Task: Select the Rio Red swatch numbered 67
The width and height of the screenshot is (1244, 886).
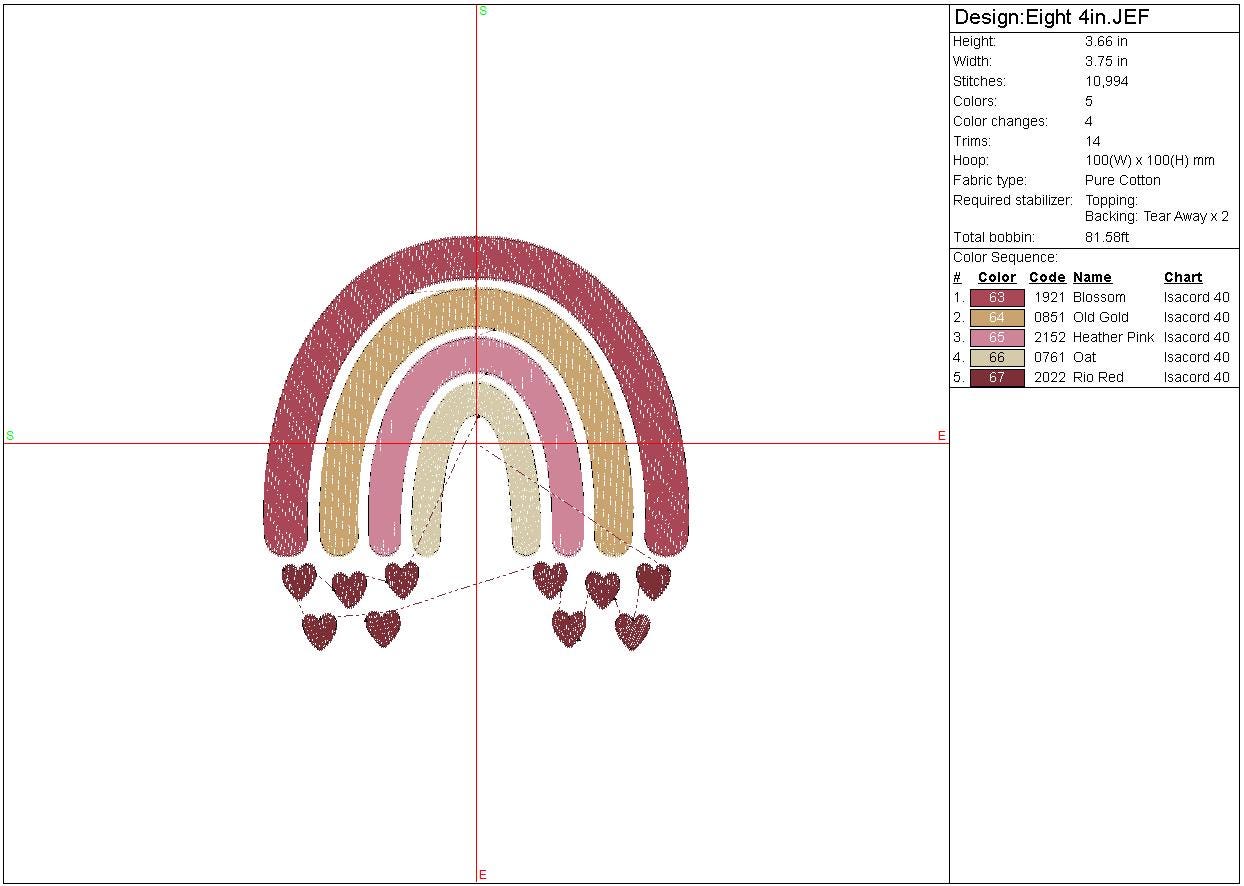Action: (997, 377)
